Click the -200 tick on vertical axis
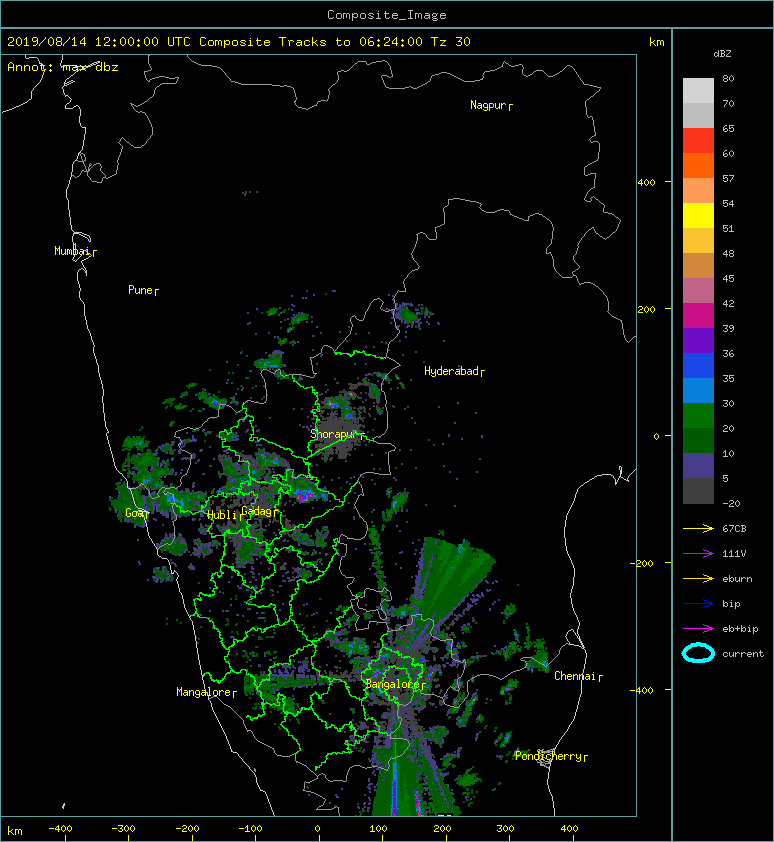The image size is (774, 842). pos(643,563)
